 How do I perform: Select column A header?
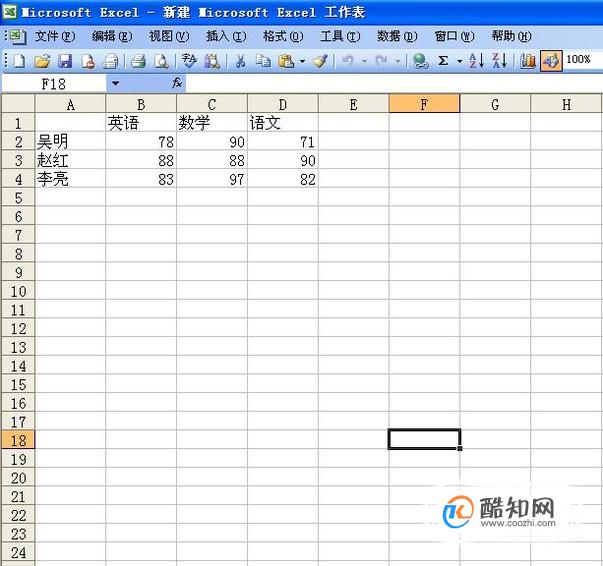point(70,104)
